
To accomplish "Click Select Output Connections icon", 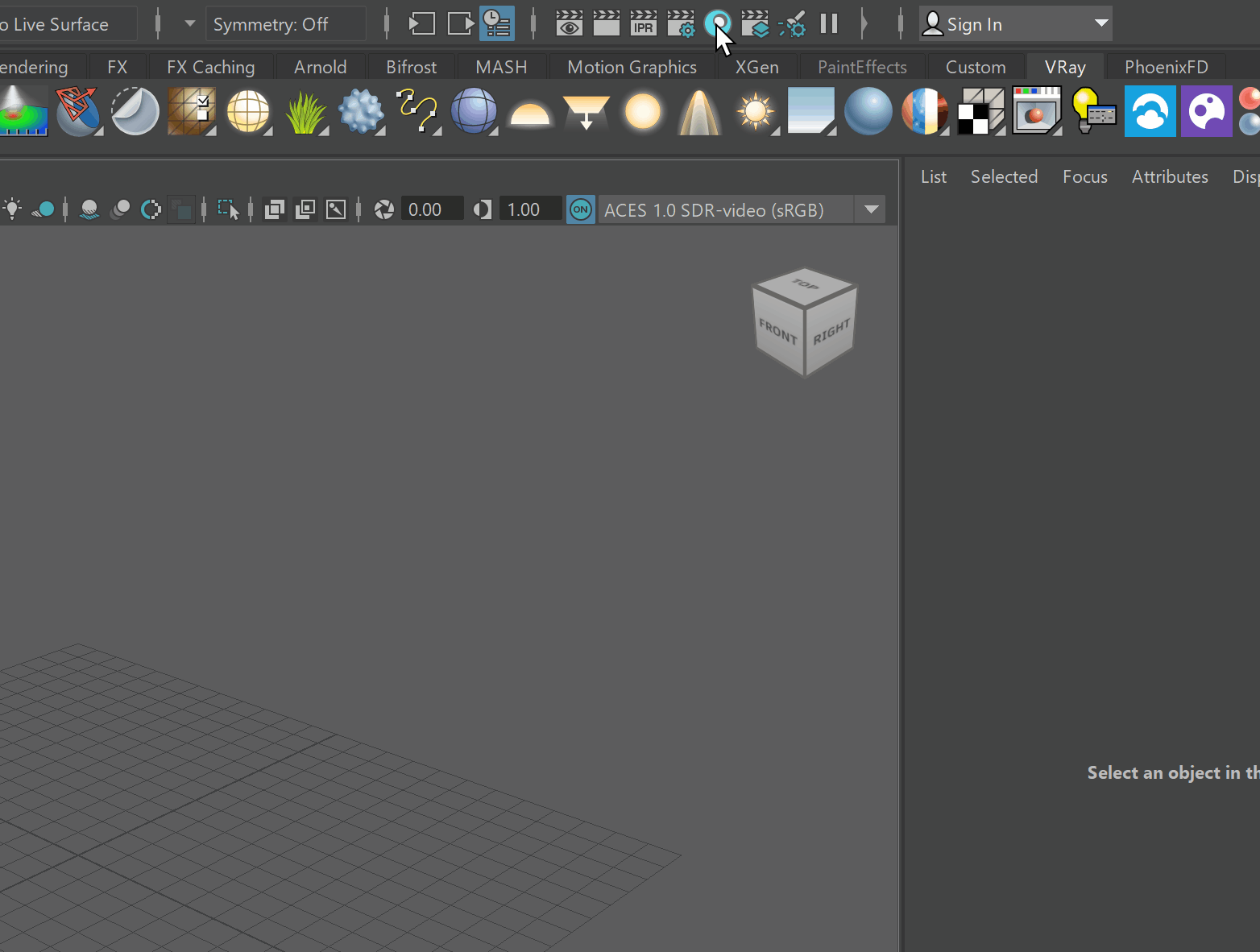I will click(x=461, y=24).
